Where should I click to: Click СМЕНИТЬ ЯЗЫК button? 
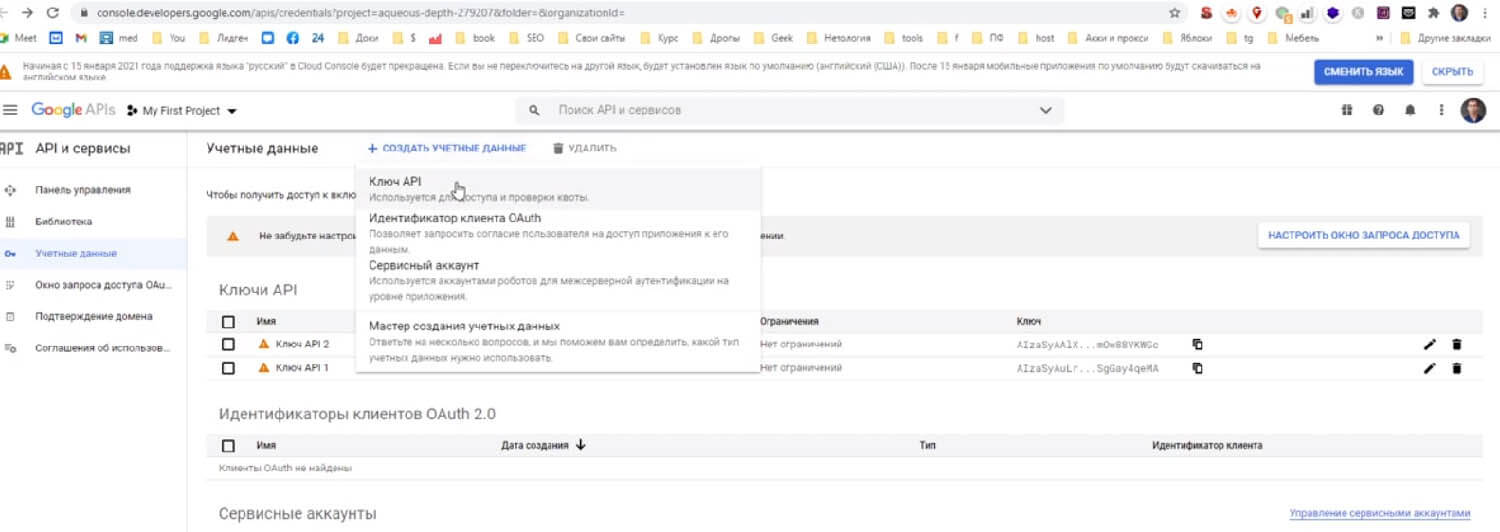[1363, 72]
